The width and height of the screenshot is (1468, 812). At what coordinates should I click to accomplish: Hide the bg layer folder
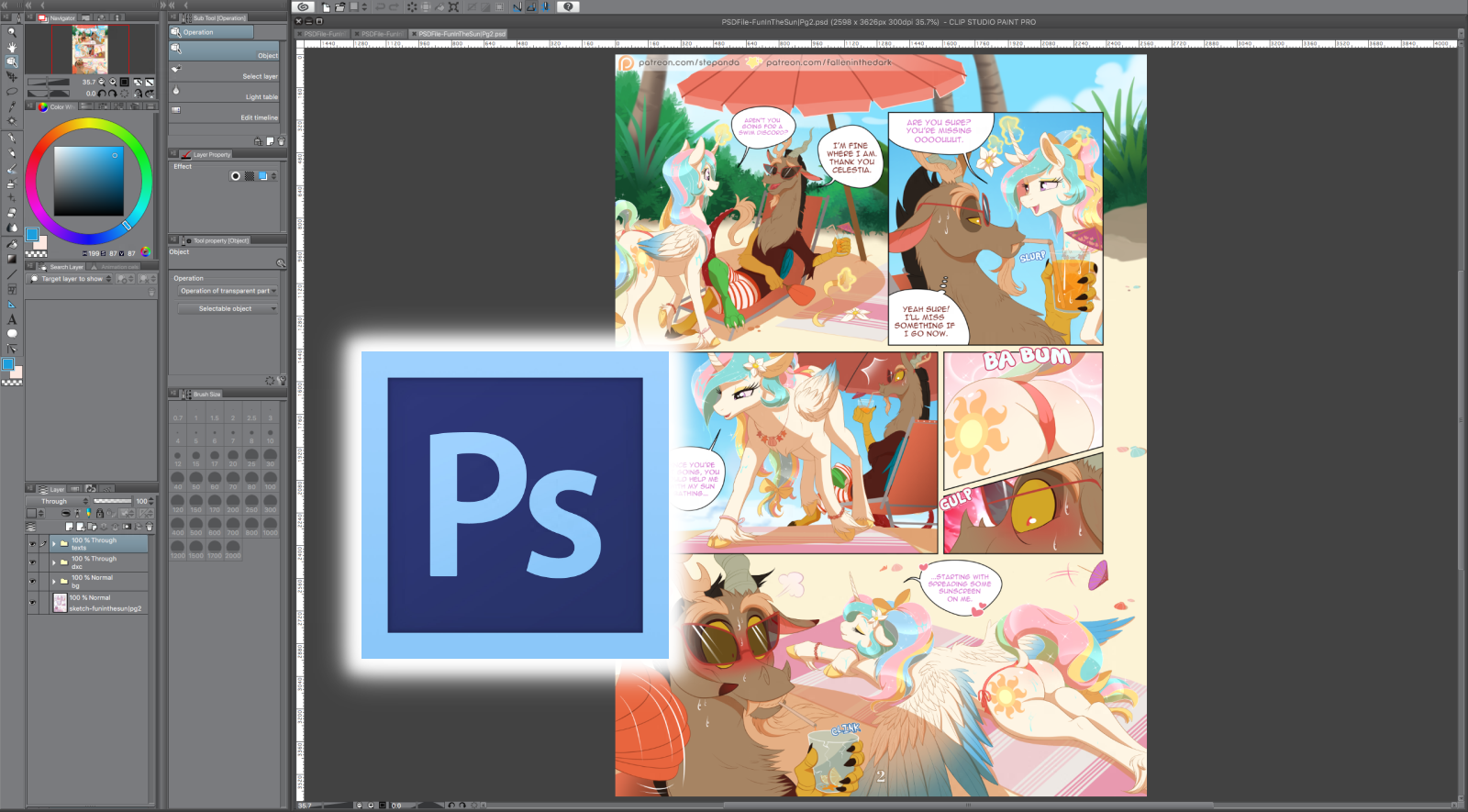pos(32,582)
